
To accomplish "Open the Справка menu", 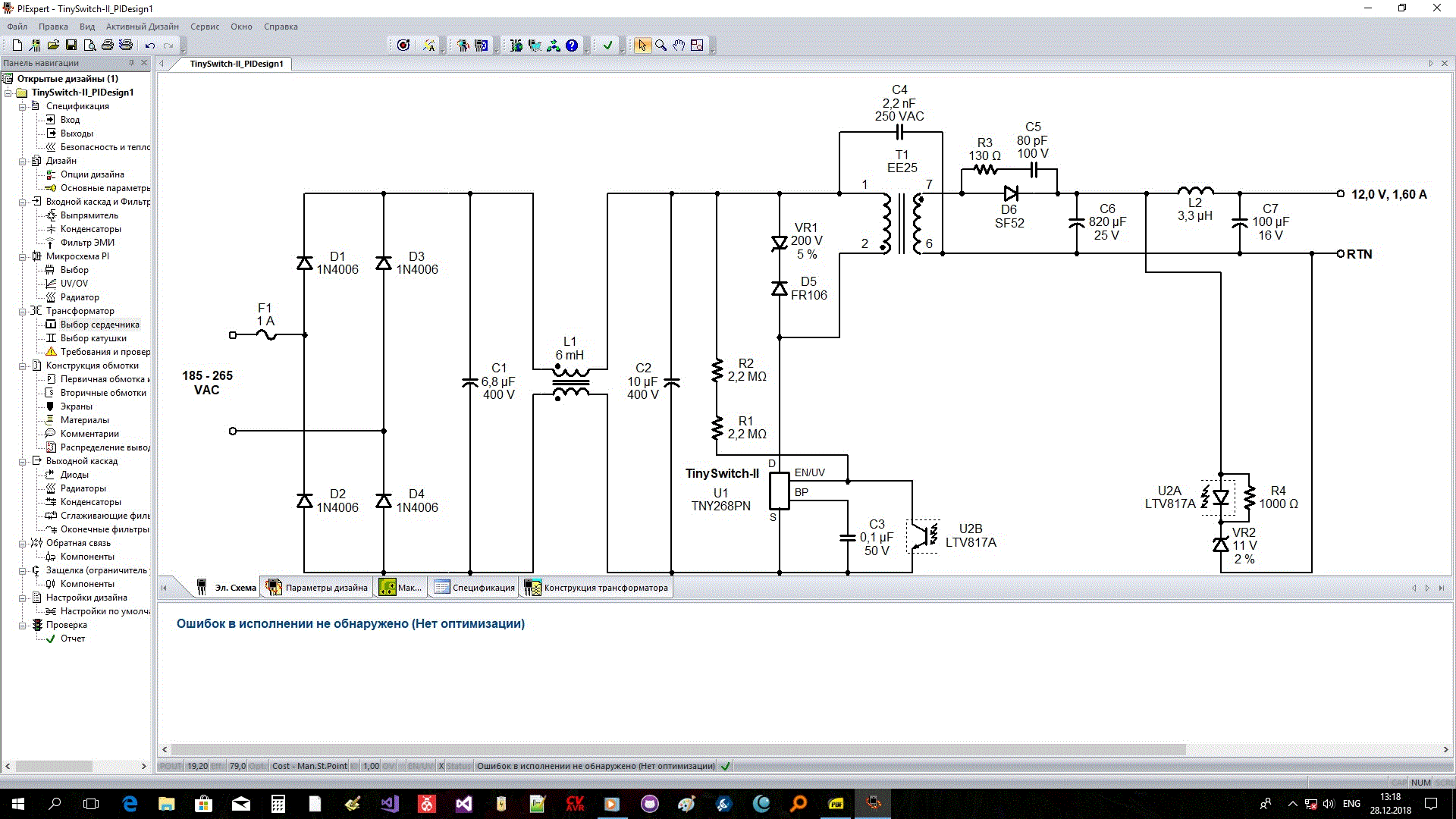I will click(281, 27).
